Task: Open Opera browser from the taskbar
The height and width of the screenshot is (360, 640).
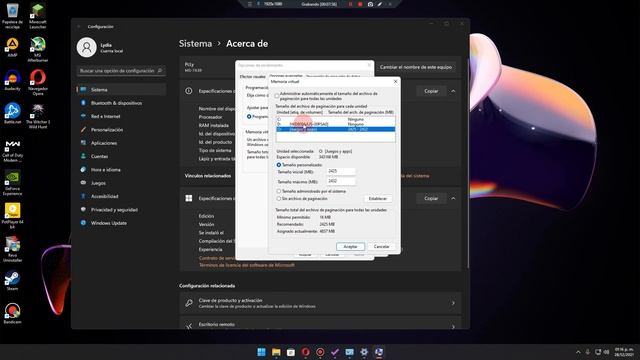Action: (305, 352)
